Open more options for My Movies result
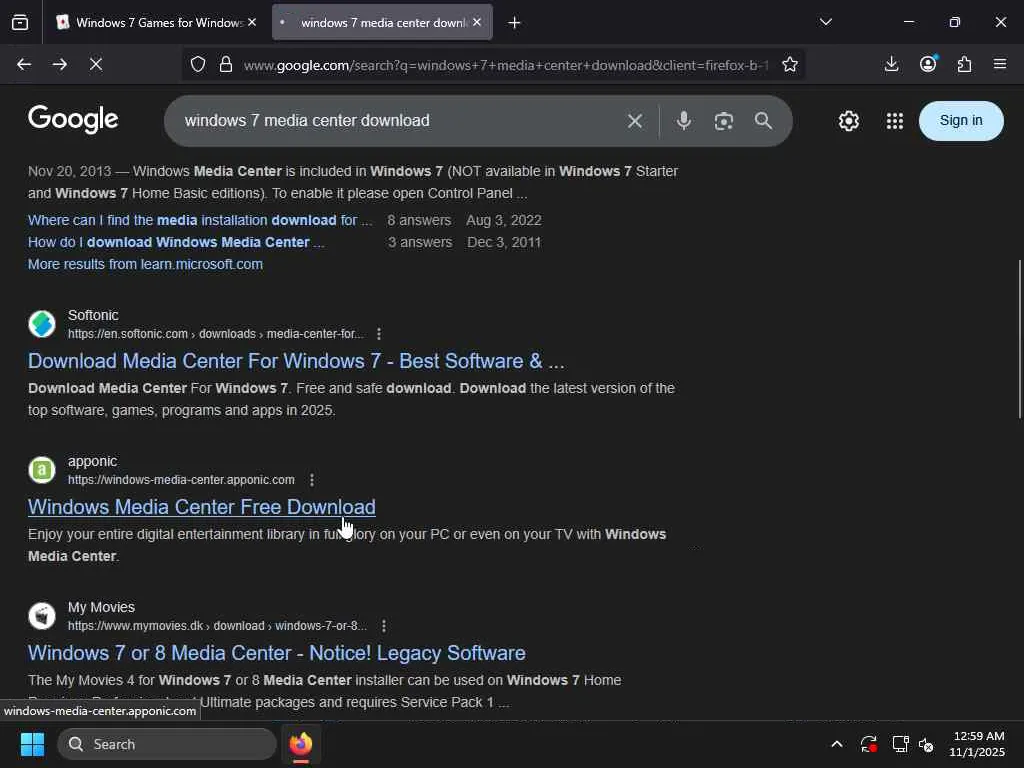 384,626
